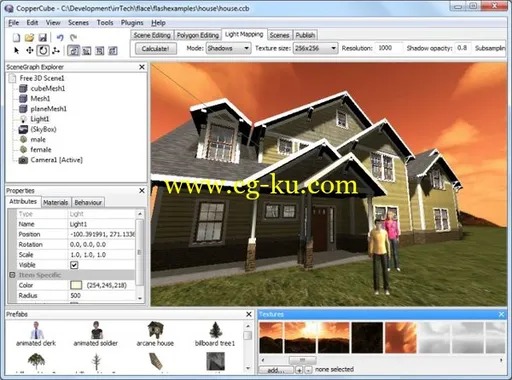Select cubeMesh1 in the SceneGraph Explorer
Image resolution: width=512 pixels, height=380 pixels.
coord(48,88)
